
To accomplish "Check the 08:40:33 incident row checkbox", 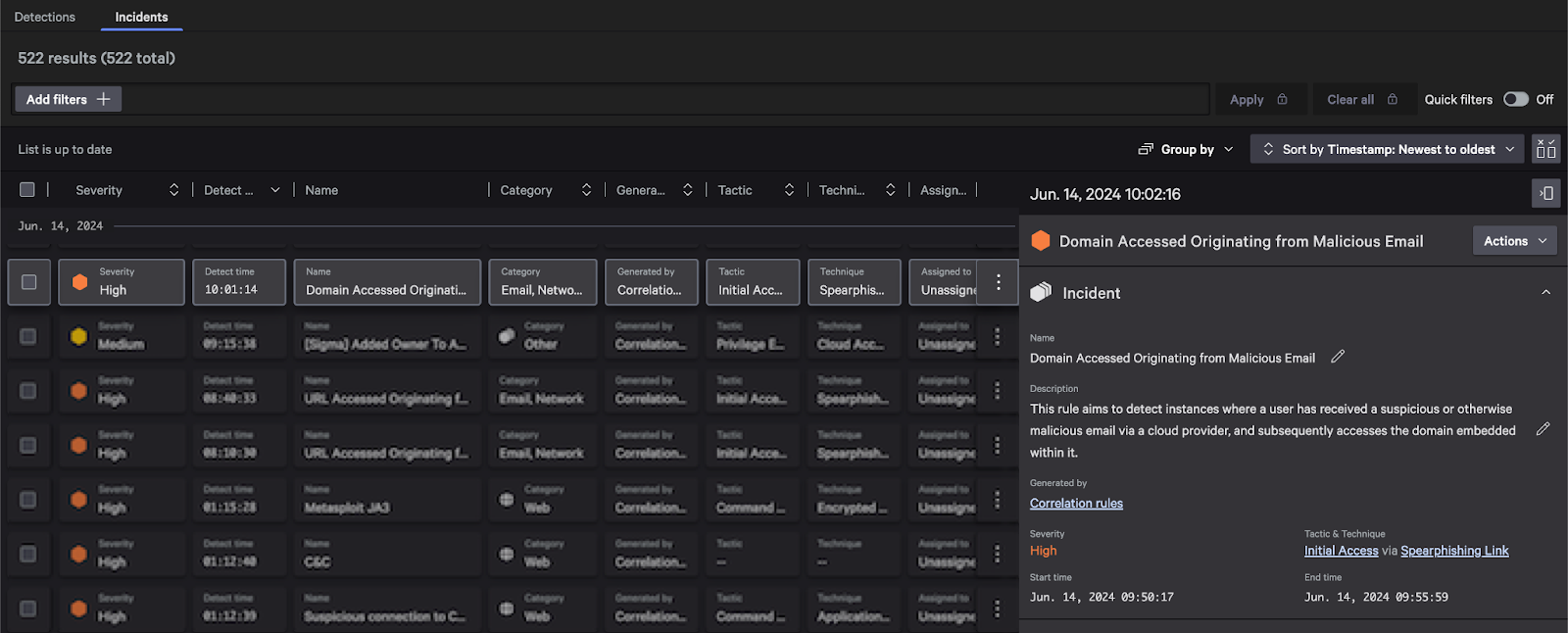I will pos(28,391).
